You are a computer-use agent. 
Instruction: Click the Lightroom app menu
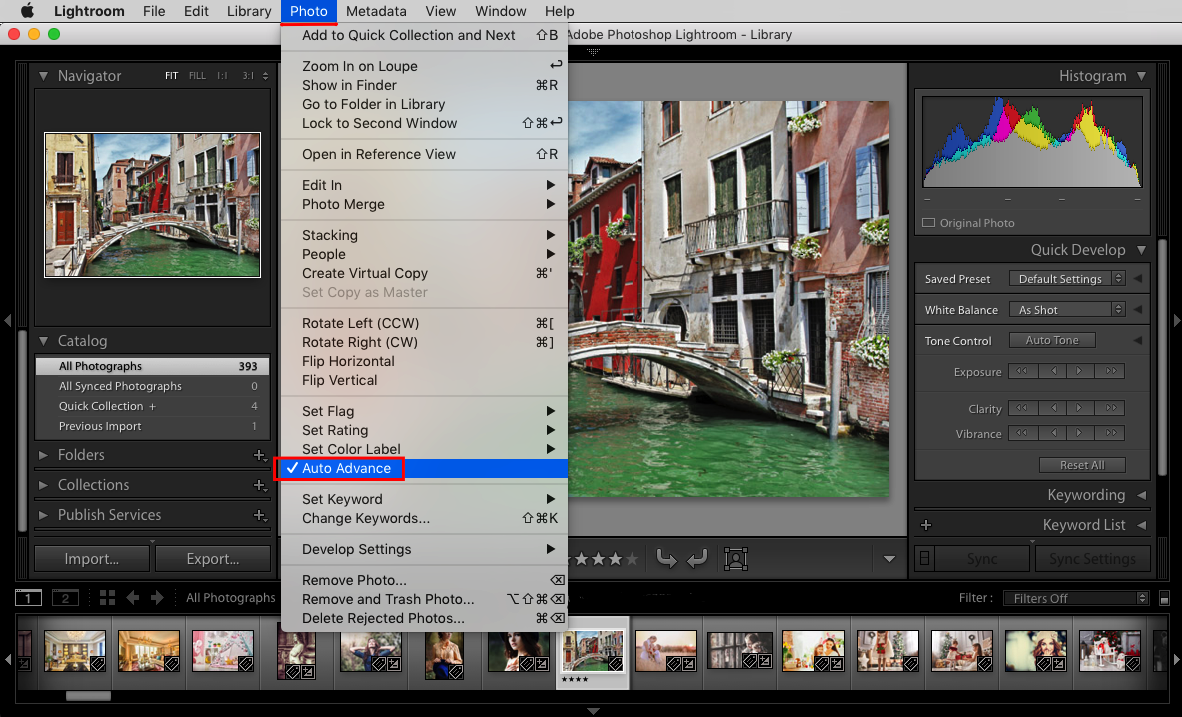[x=89, y=11]
